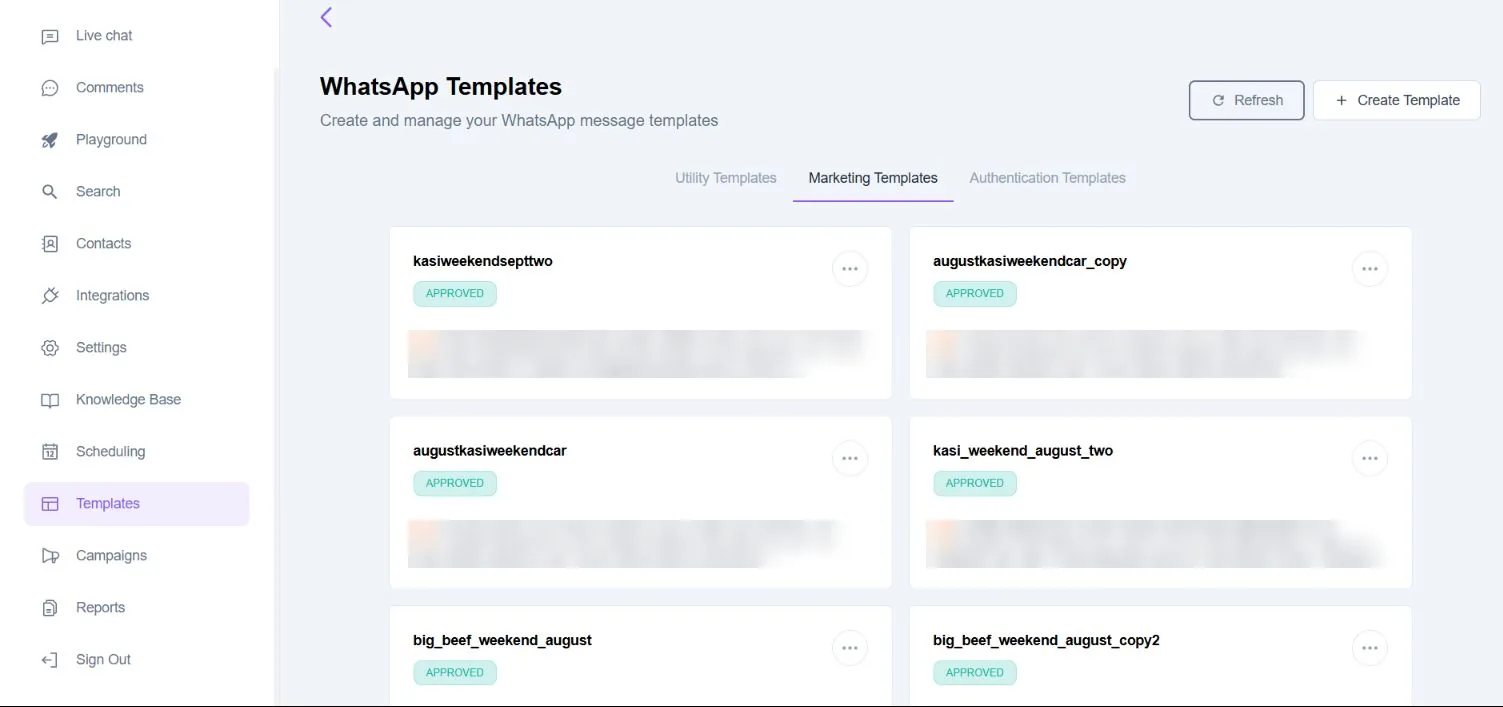Click APPROVED badge on big_beef_weekend_august card
This screenshot has height=707, width=1503.
[x=455, y=673]
